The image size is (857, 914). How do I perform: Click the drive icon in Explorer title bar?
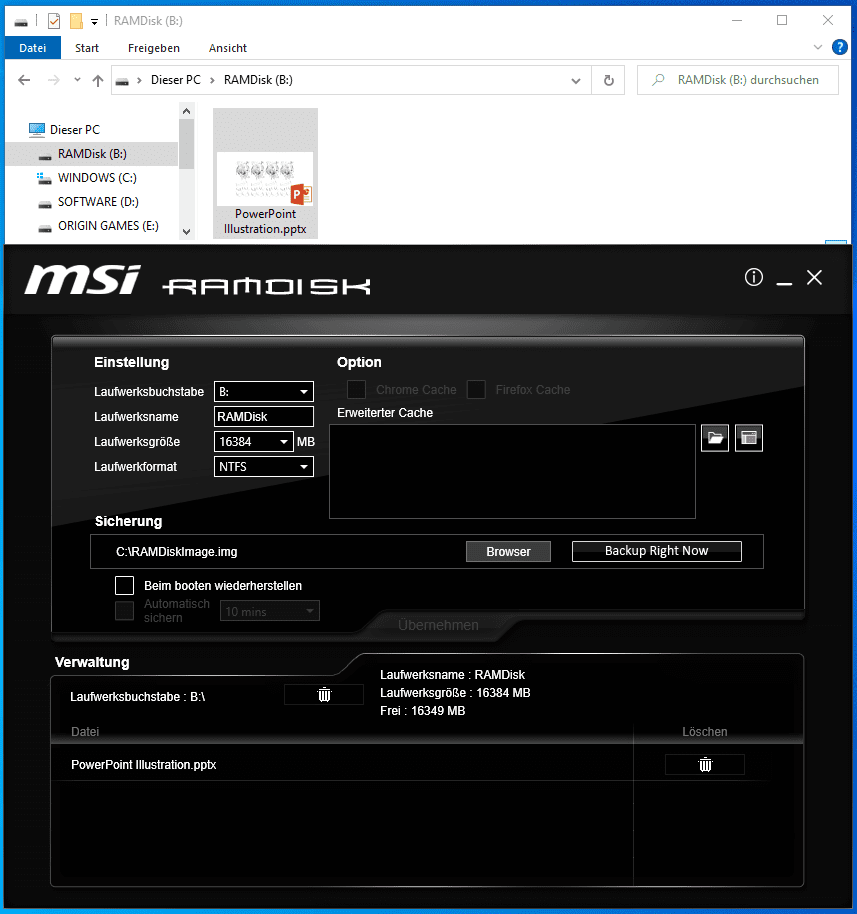pos(21,22)
